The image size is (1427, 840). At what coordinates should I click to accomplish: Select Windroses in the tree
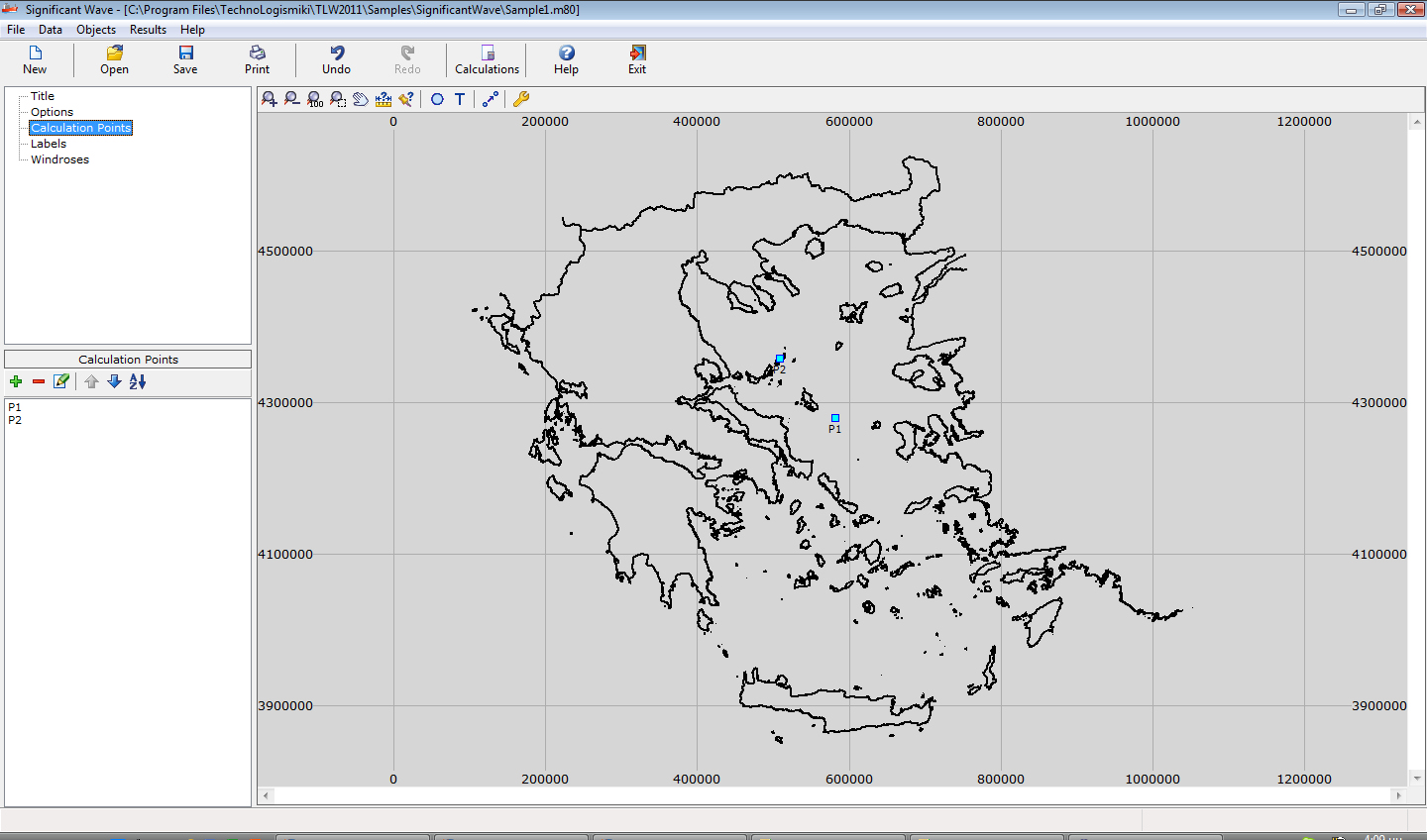(x=59, y=159)
